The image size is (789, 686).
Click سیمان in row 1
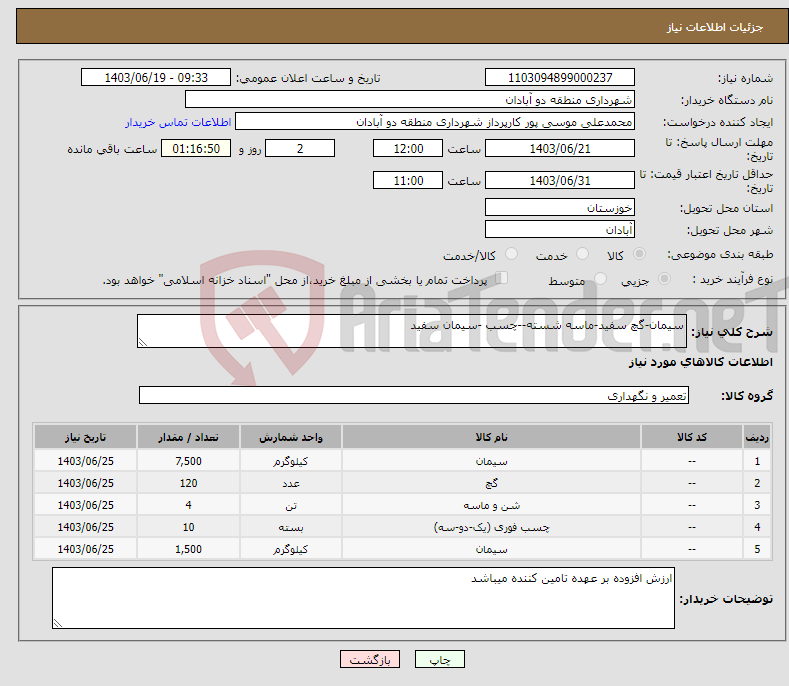(491, 461)
